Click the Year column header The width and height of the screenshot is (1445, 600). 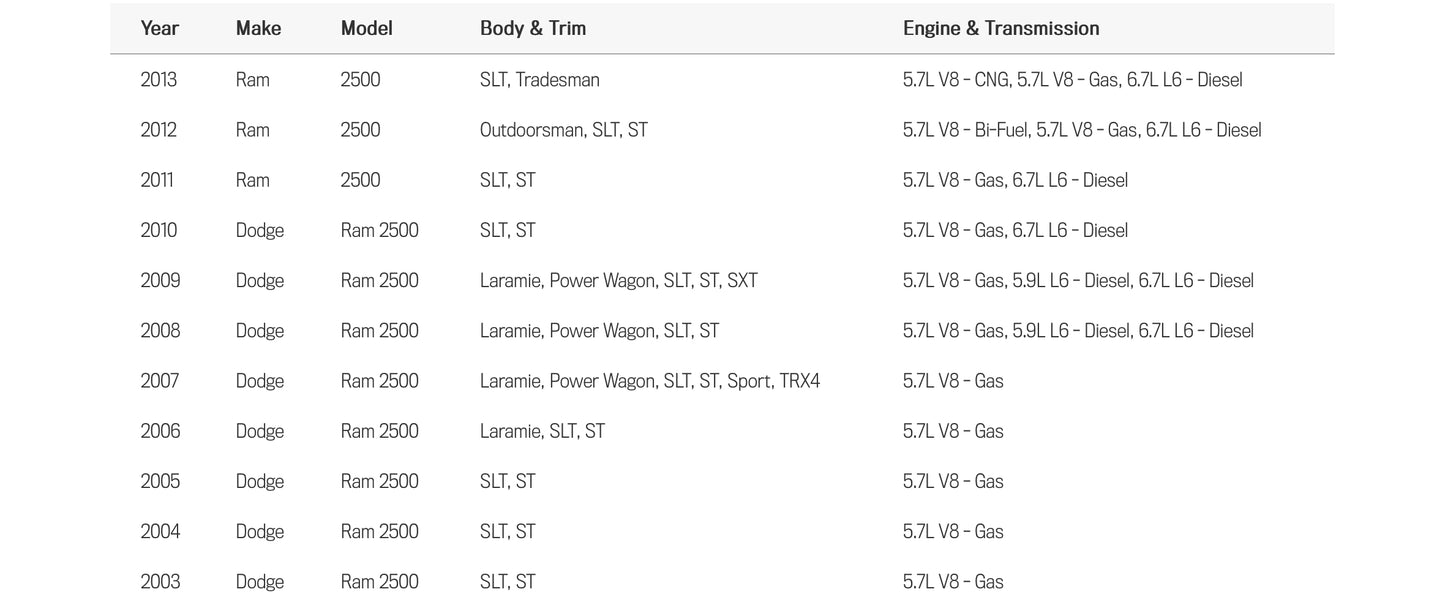tap(160, 29)
